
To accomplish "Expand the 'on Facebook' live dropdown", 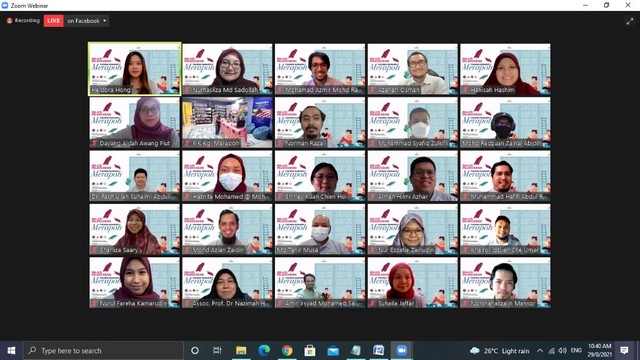I will (x=87, y=21).
